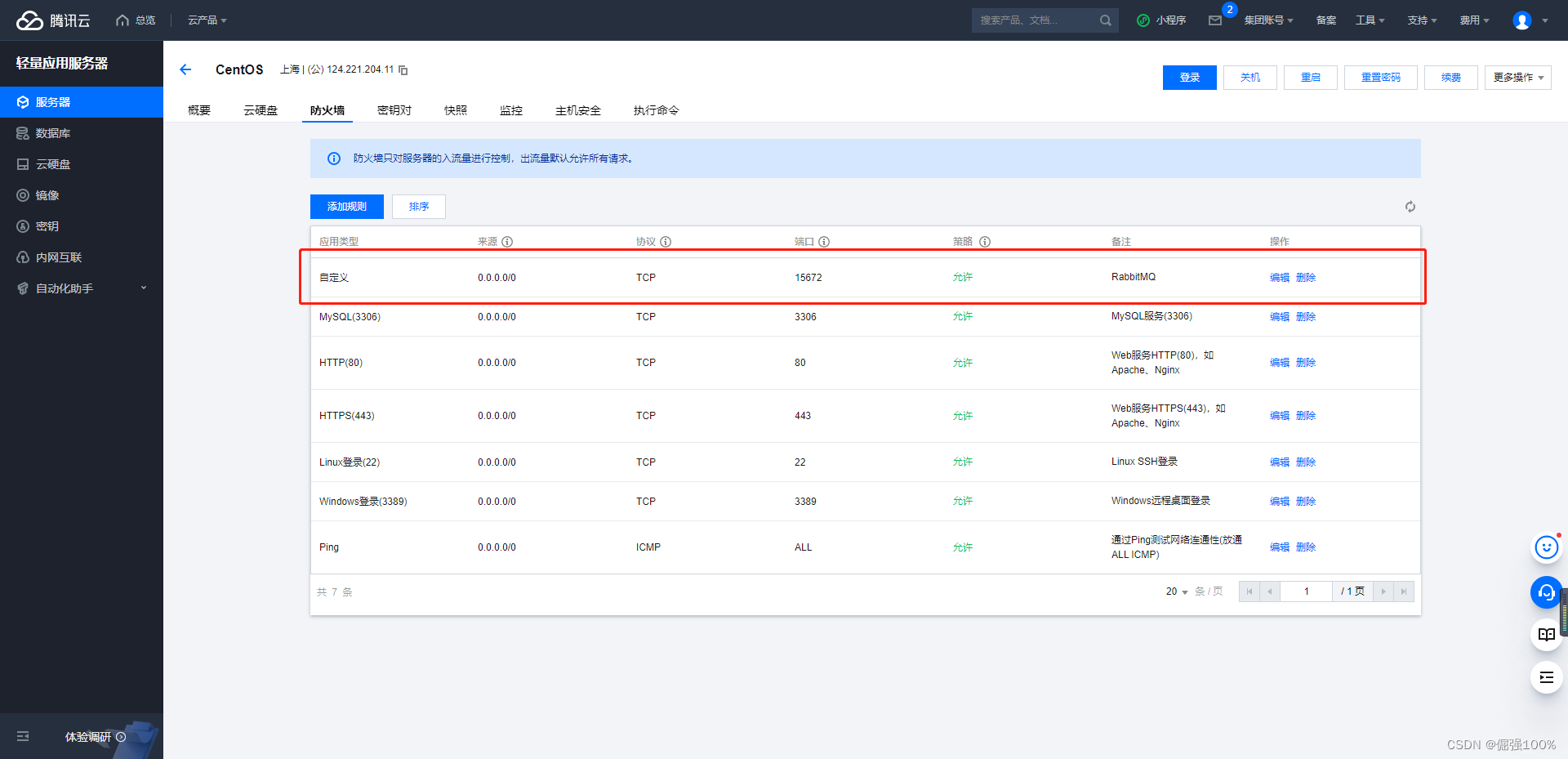Click the info icon next to 来源

pos(507,242)
